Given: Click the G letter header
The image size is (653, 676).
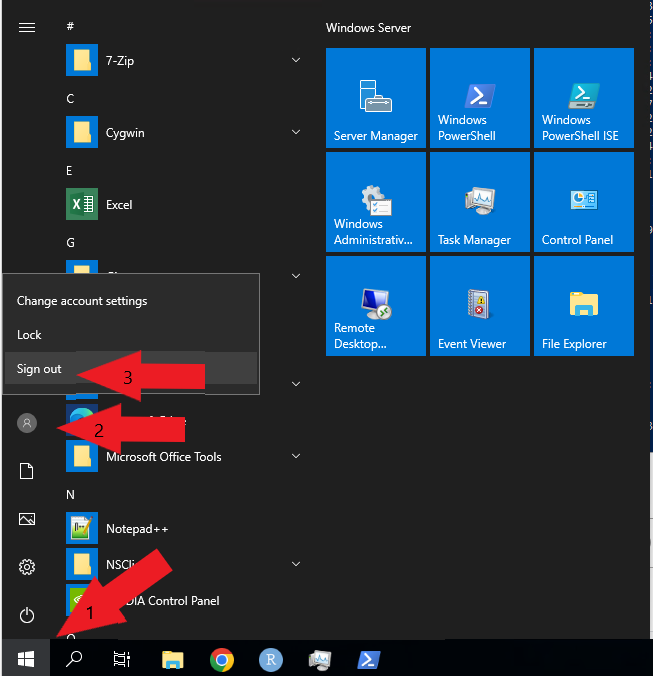Looking at the screenshot, I should (x=70, y=243).
